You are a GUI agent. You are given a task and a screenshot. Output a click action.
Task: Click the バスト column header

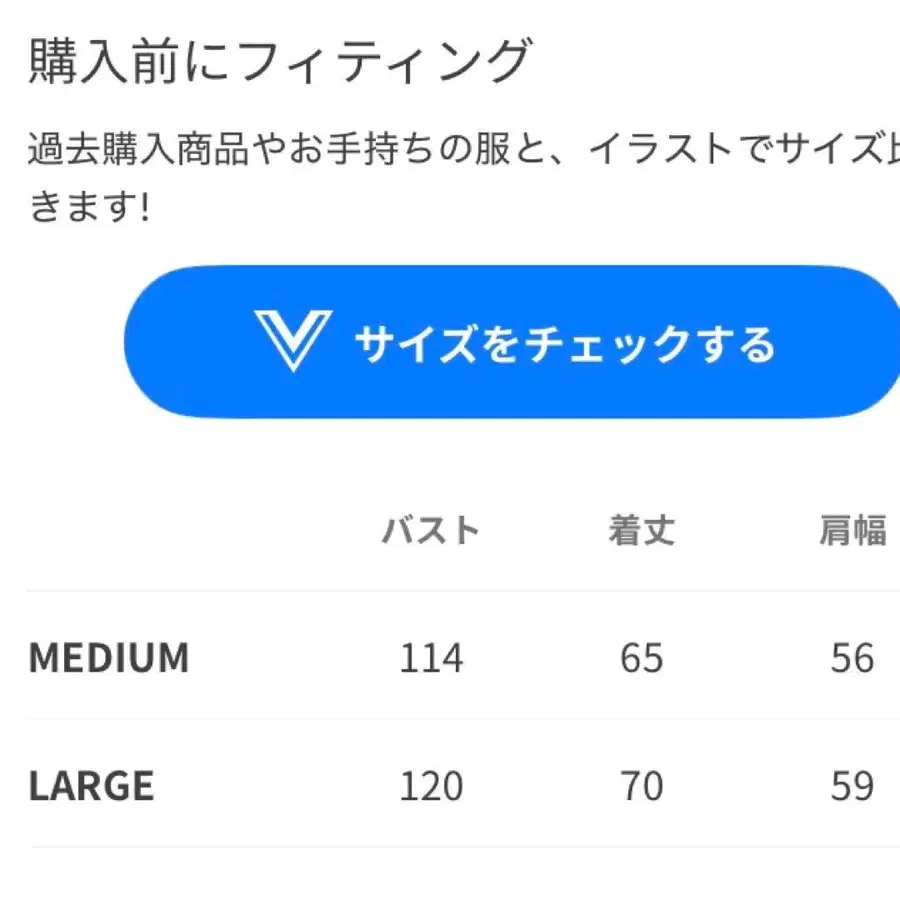click(432, 530)
